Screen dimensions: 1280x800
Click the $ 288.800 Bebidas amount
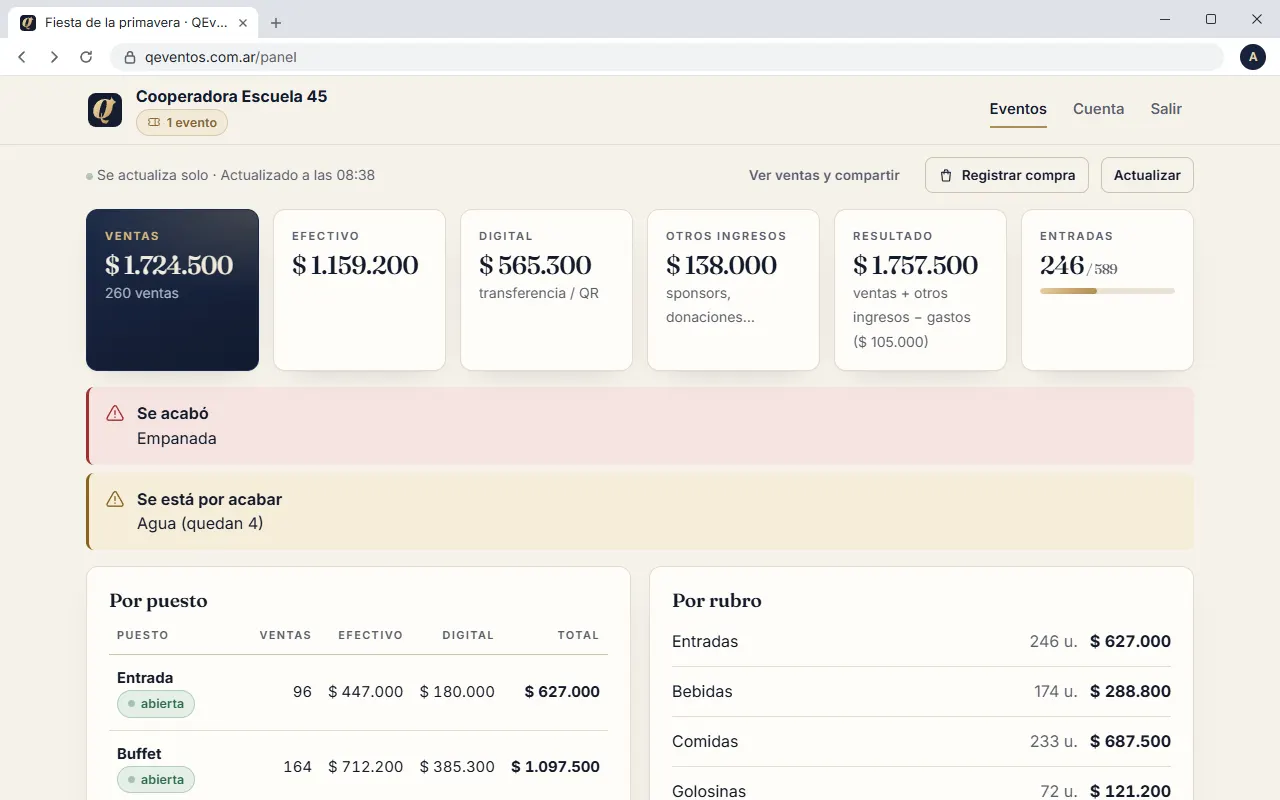pyautogui.click(x=1130, y=692)
